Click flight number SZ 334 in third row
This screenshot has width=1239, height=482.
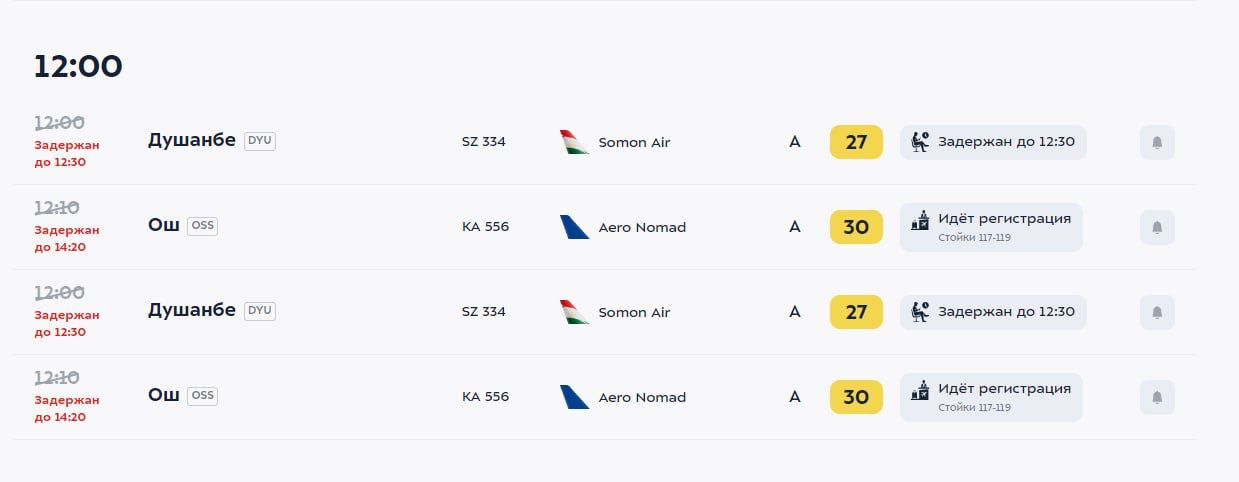click(x=484, y=312)
